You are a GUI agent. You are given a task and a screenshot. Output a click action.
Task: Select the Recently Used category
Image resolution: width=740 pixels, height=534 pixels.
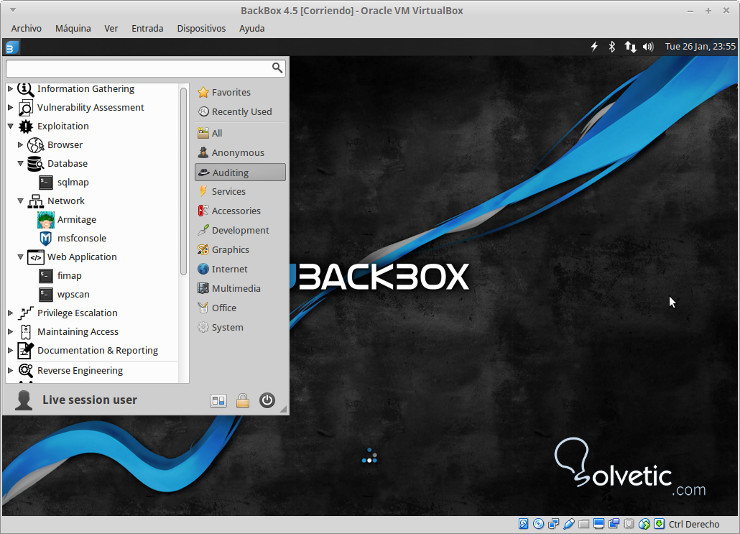[240, 112]
